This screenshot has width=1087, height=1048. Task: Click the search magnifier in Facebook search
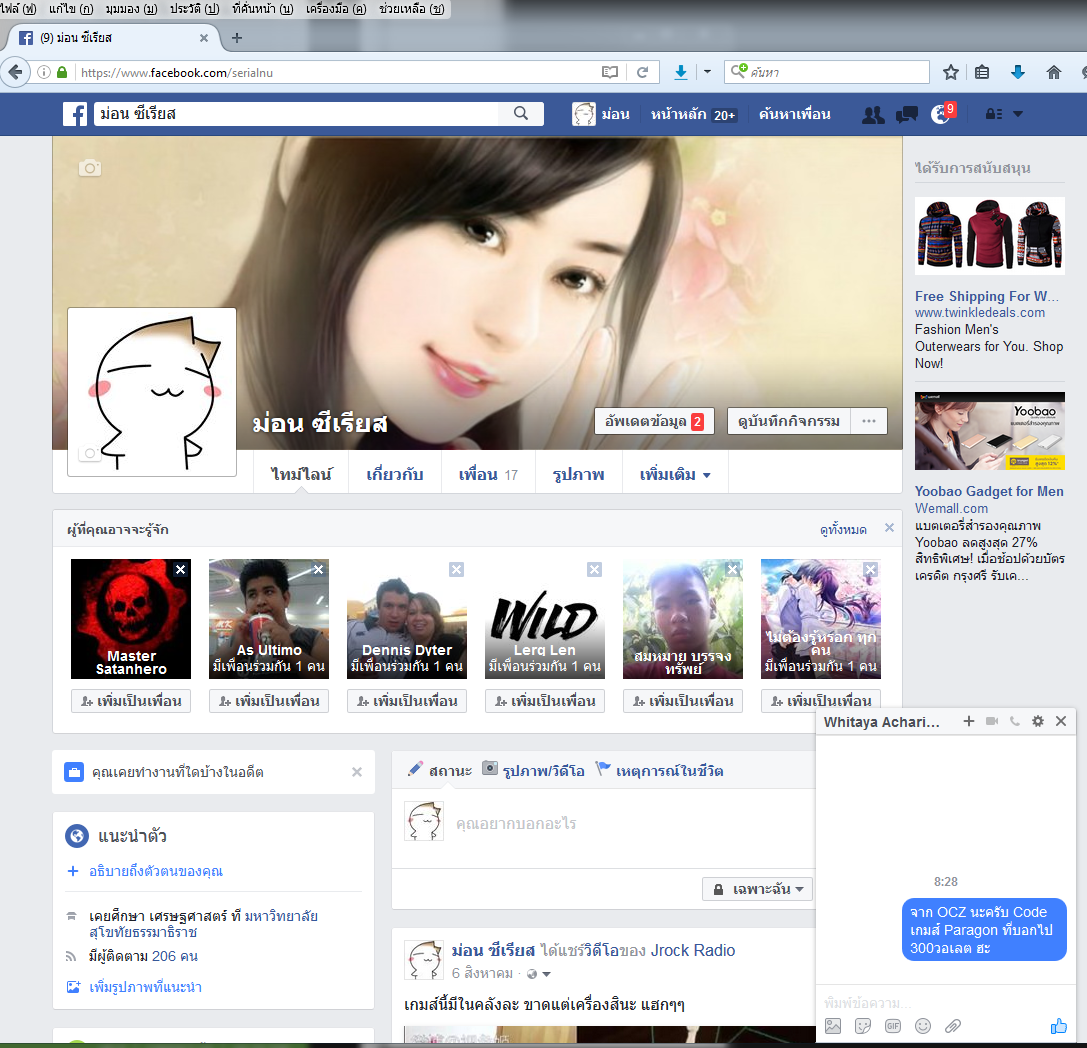pyautogui.click(x=521, y=114)
